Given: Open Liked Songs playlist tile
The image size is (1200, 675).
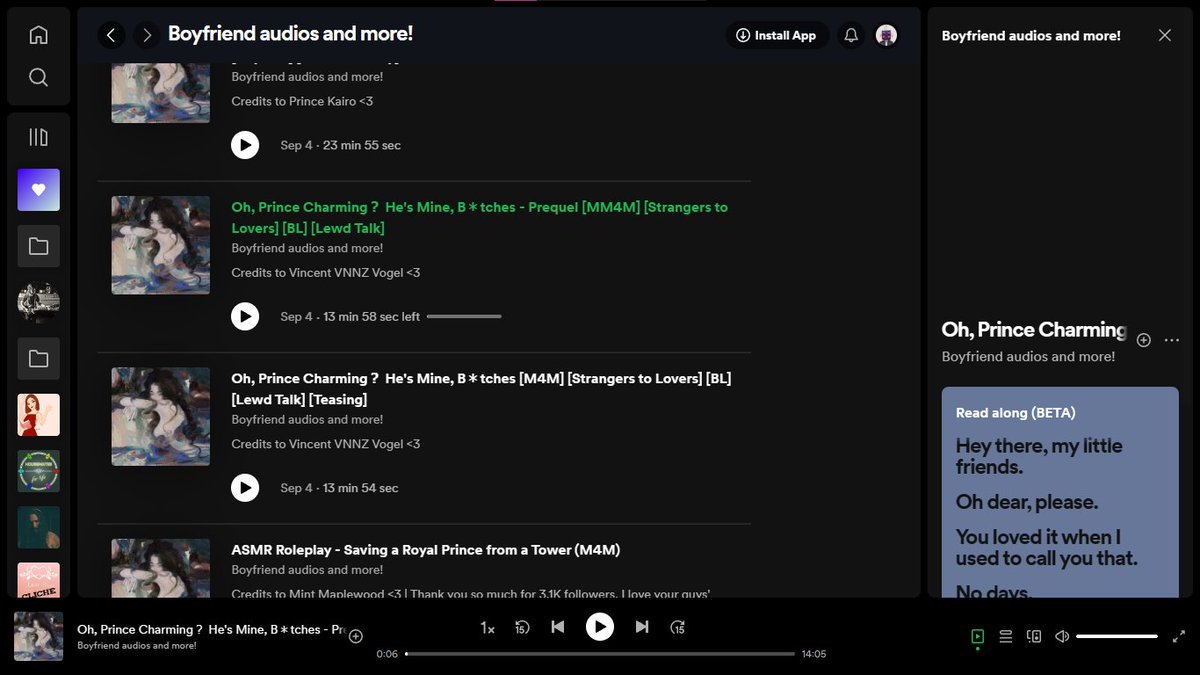Looking at the screenshot, I should point(38,190).
